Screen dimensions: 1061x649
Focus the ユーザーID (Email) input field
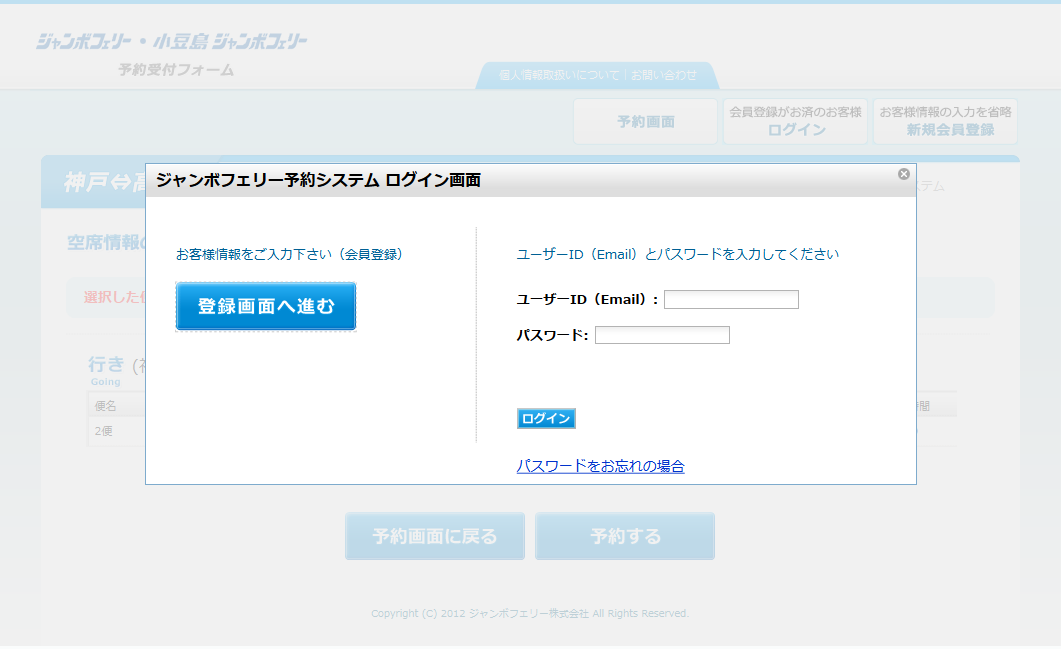click(731, 299)
